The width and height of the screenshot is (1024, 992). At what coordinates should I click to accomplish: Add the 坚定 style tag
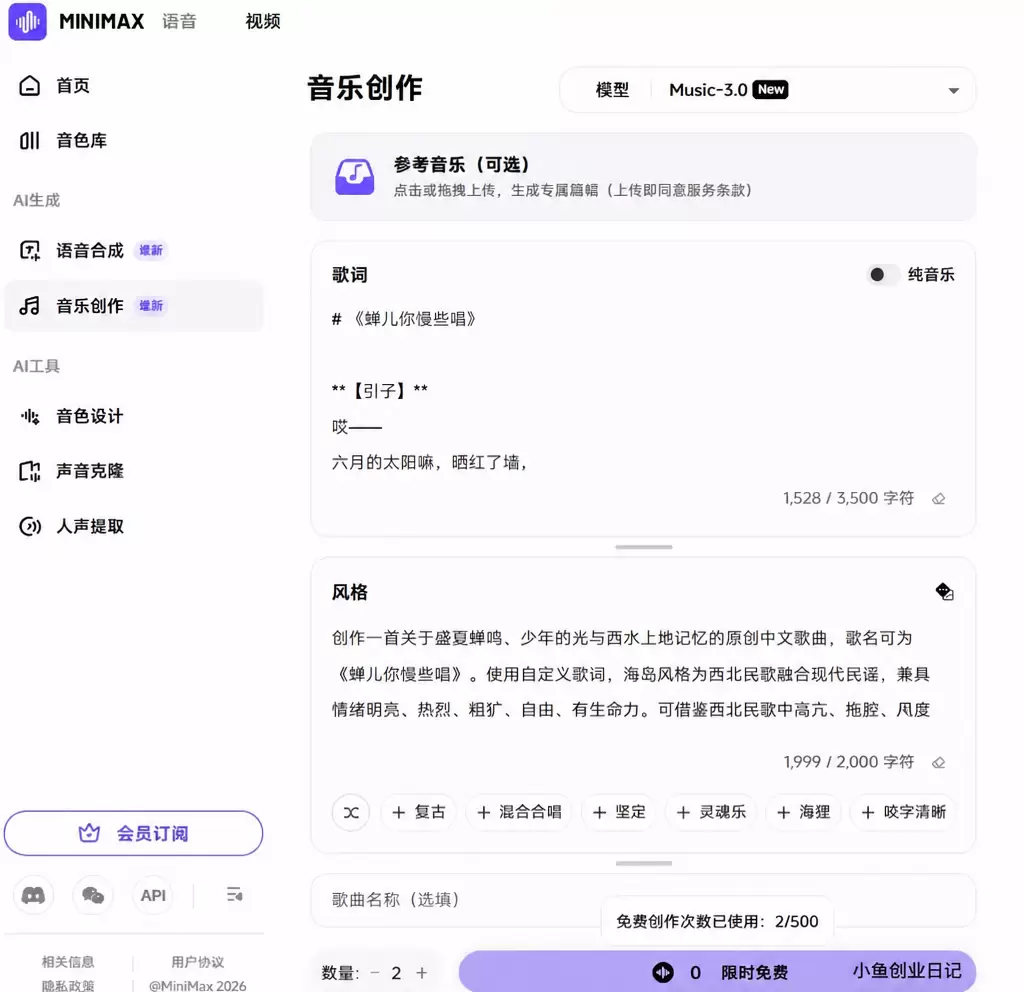click(x=618, y=812)
